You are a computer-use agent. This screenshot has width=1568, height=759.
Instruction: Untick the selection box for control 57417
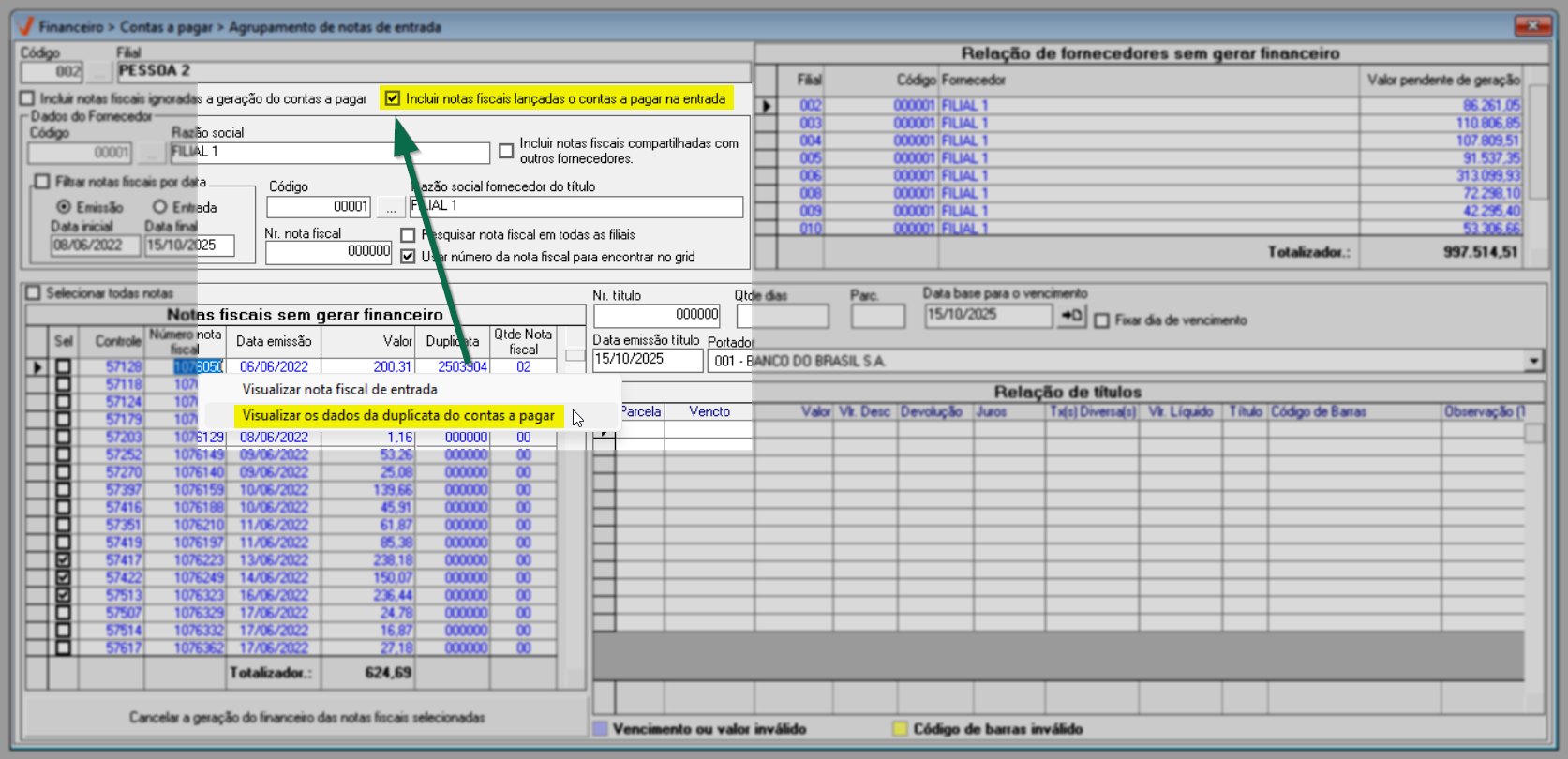tap(63, 560)
